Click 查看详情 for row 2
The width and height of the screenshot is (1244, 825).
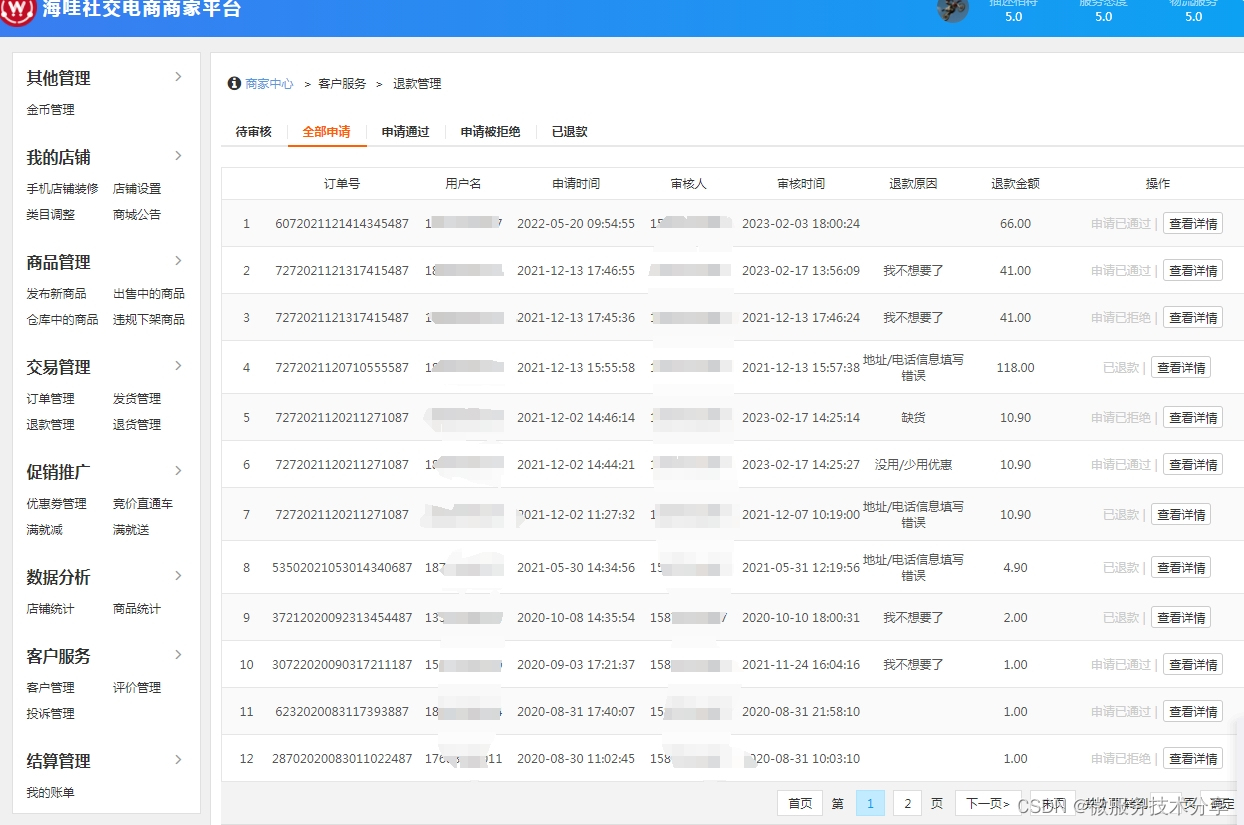[x=1193, y=271]
